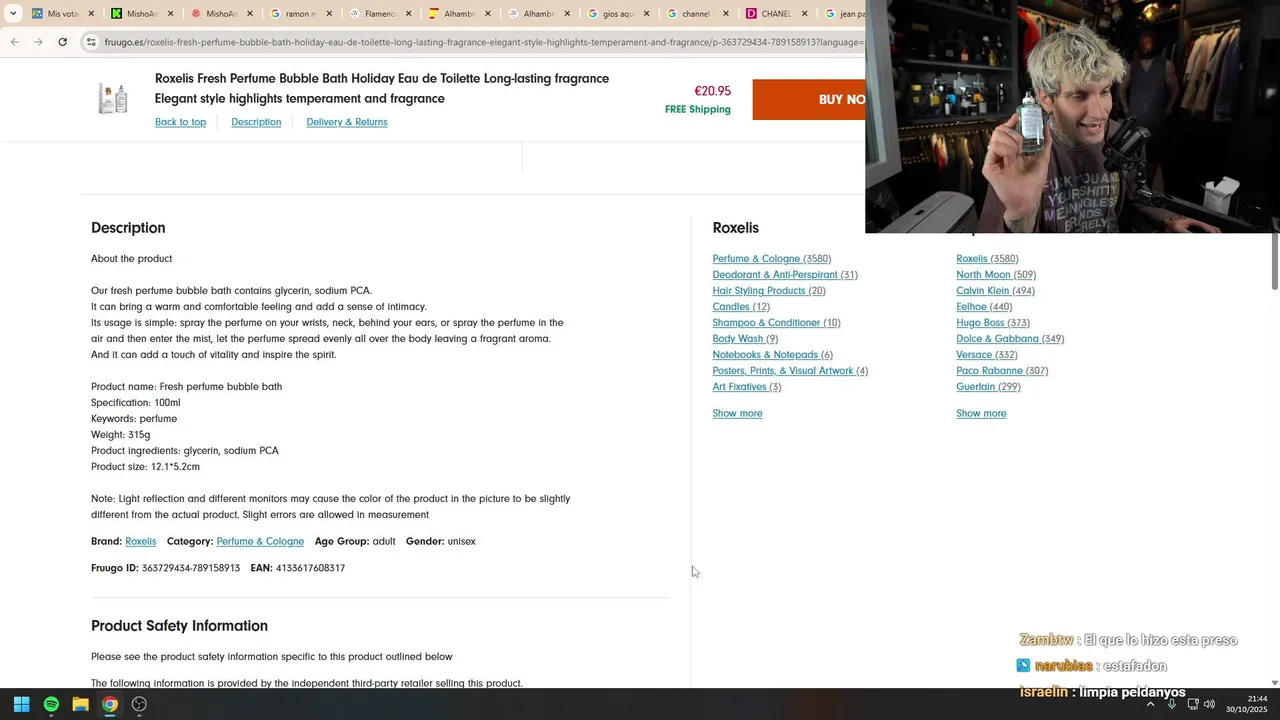Open Spotify from the taskbar
The width and height of the screenshot is (1280, 720).
[51, 704]
